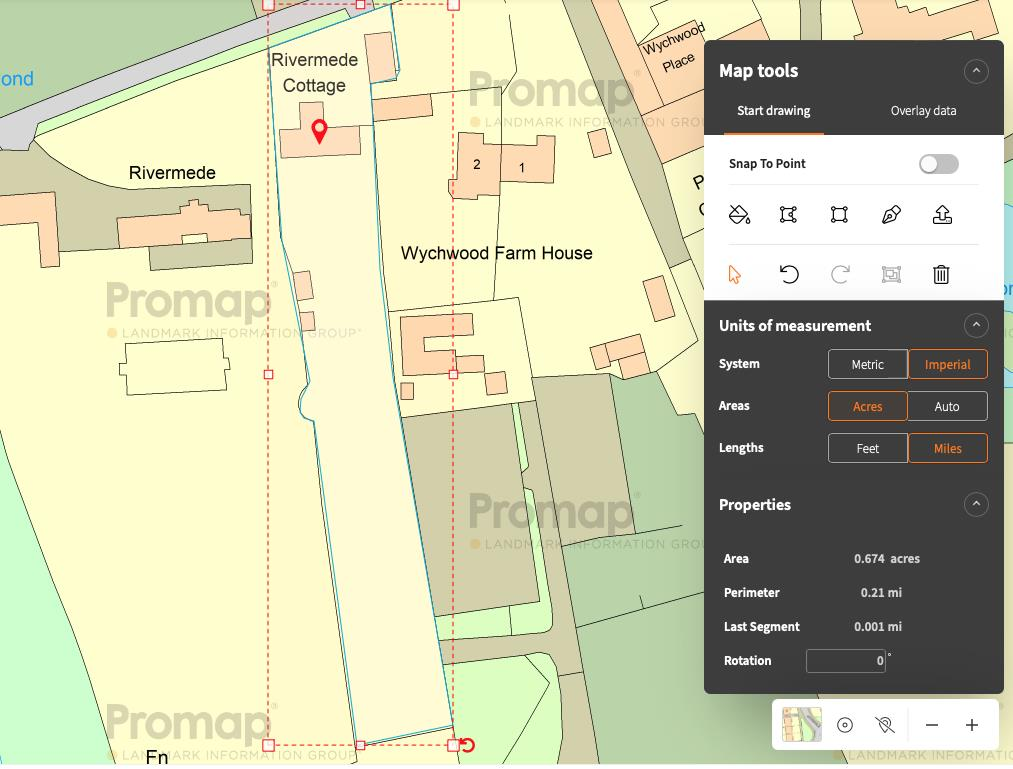
Task: Delete the shape with the trash icon
Action: [x=941, y=274]
